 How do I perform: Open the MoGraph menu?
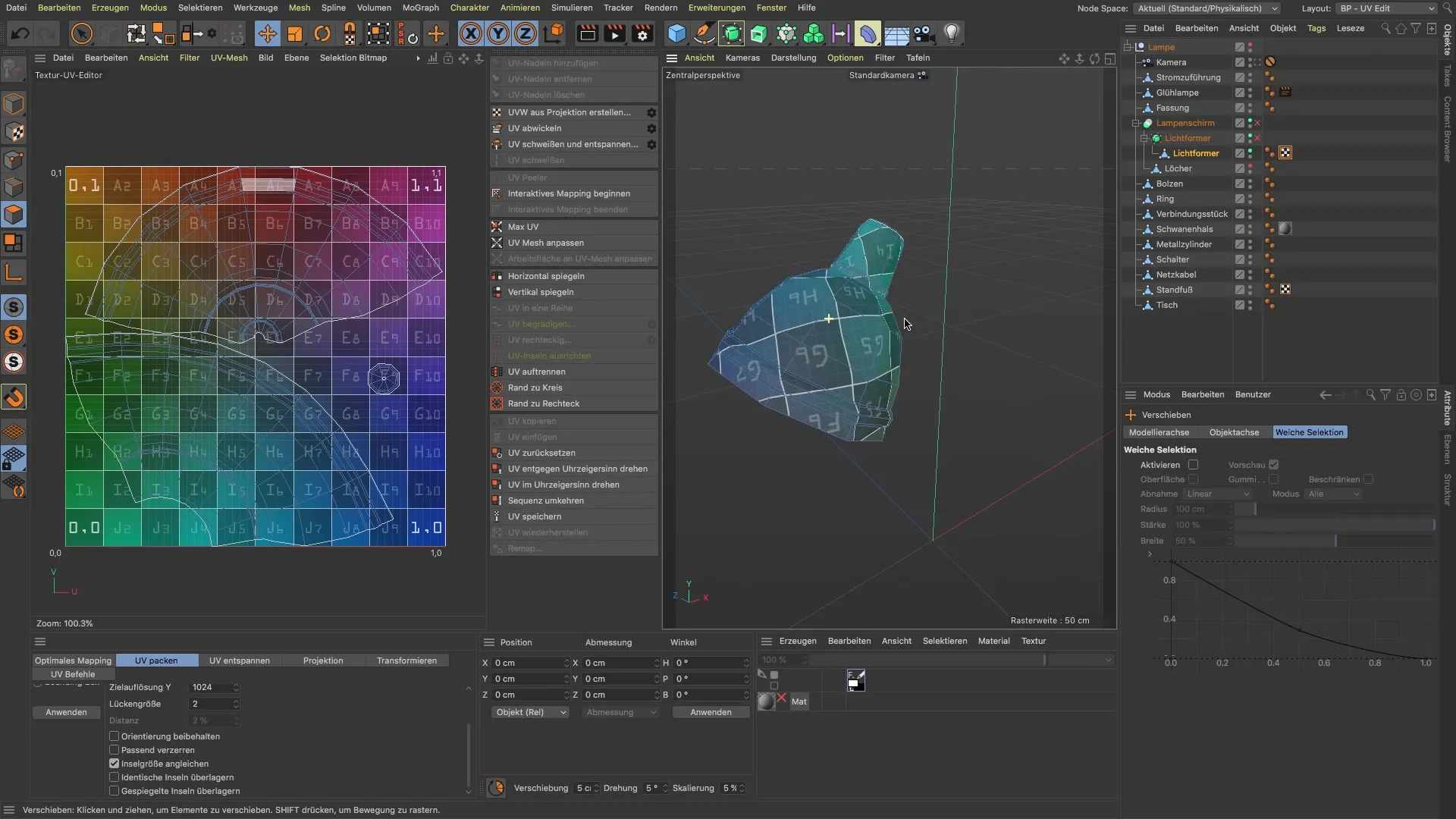[x=420, y=8]
